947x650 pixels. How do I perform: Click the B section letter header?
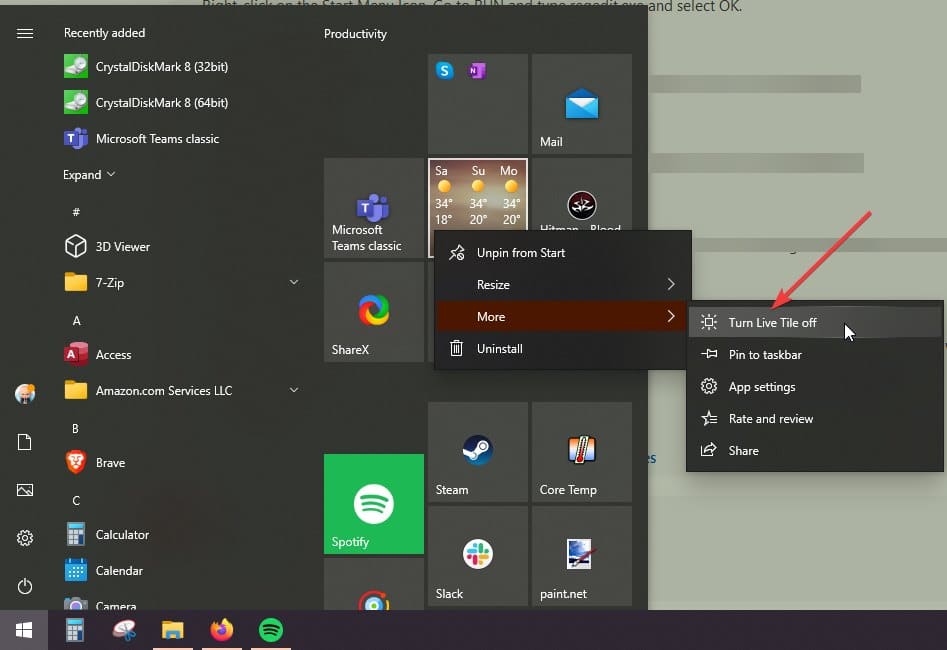click(x=75, y=428)
